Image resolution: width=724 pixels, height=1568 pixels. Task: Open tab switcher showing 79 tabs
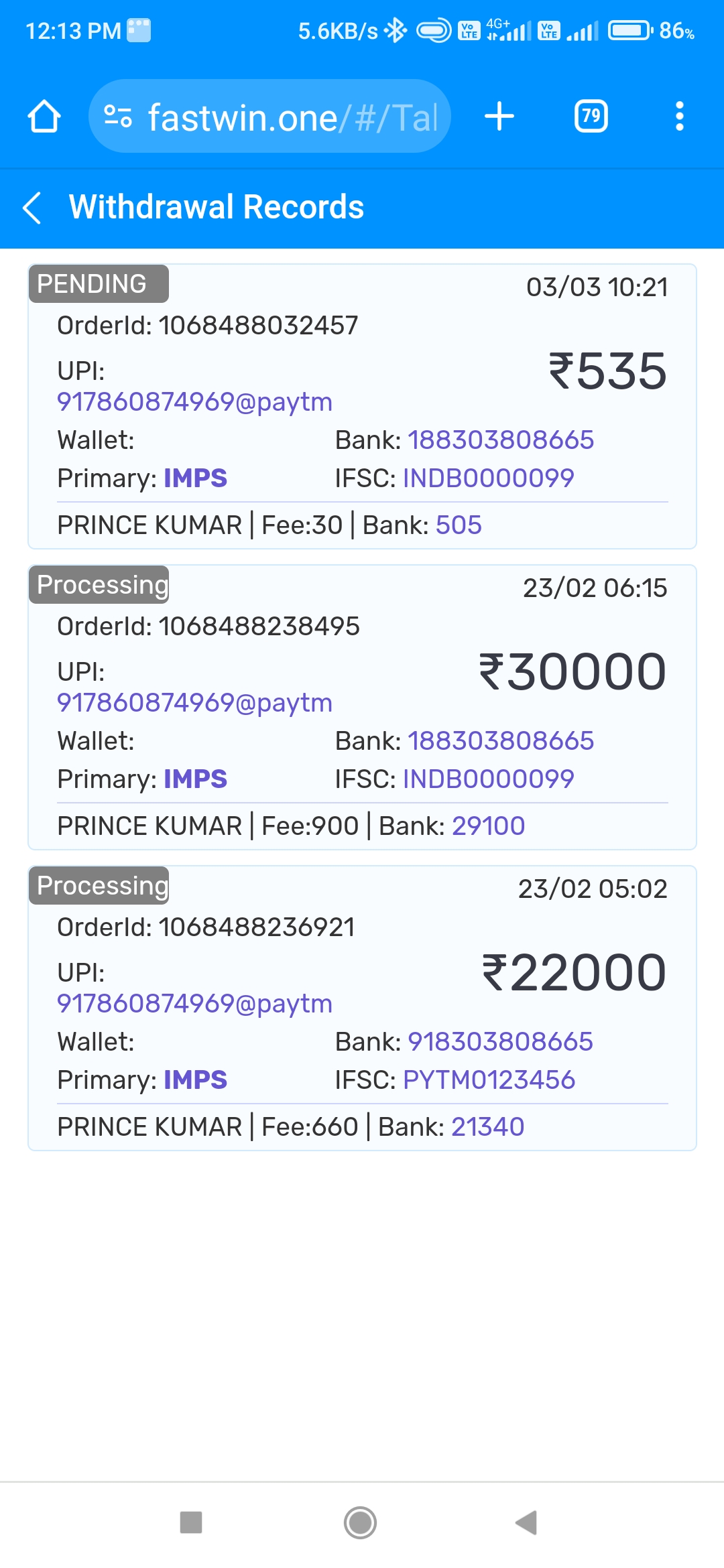(591, 117)
